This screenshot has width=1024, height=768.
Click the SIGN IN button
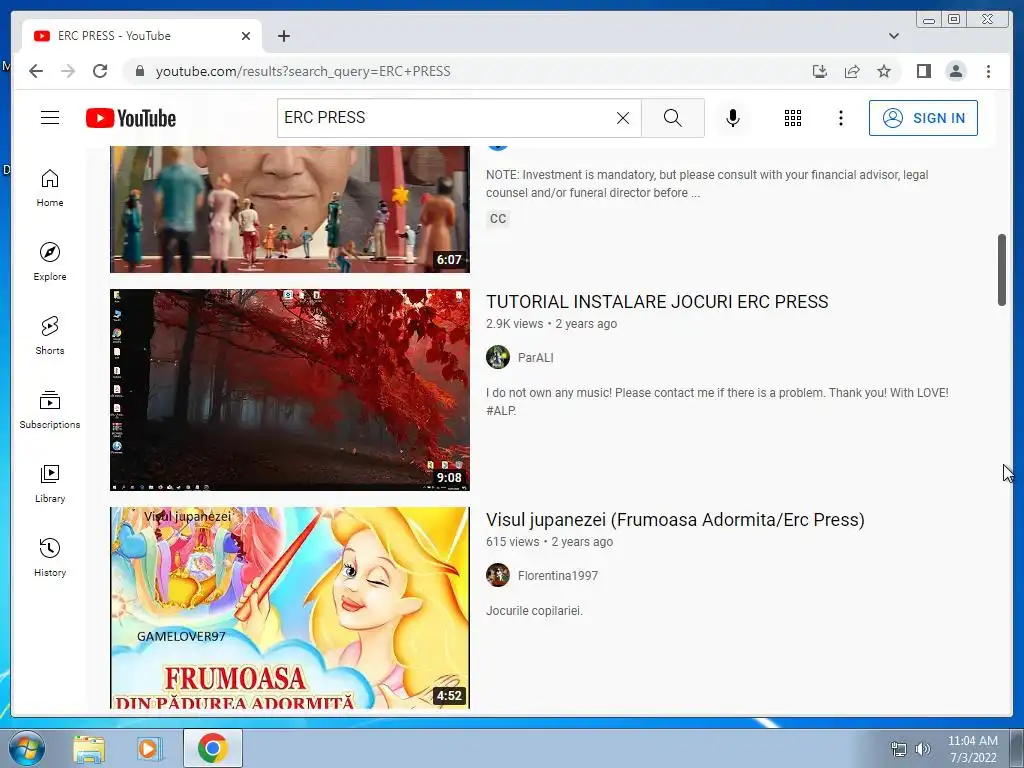tap(923, 118)
